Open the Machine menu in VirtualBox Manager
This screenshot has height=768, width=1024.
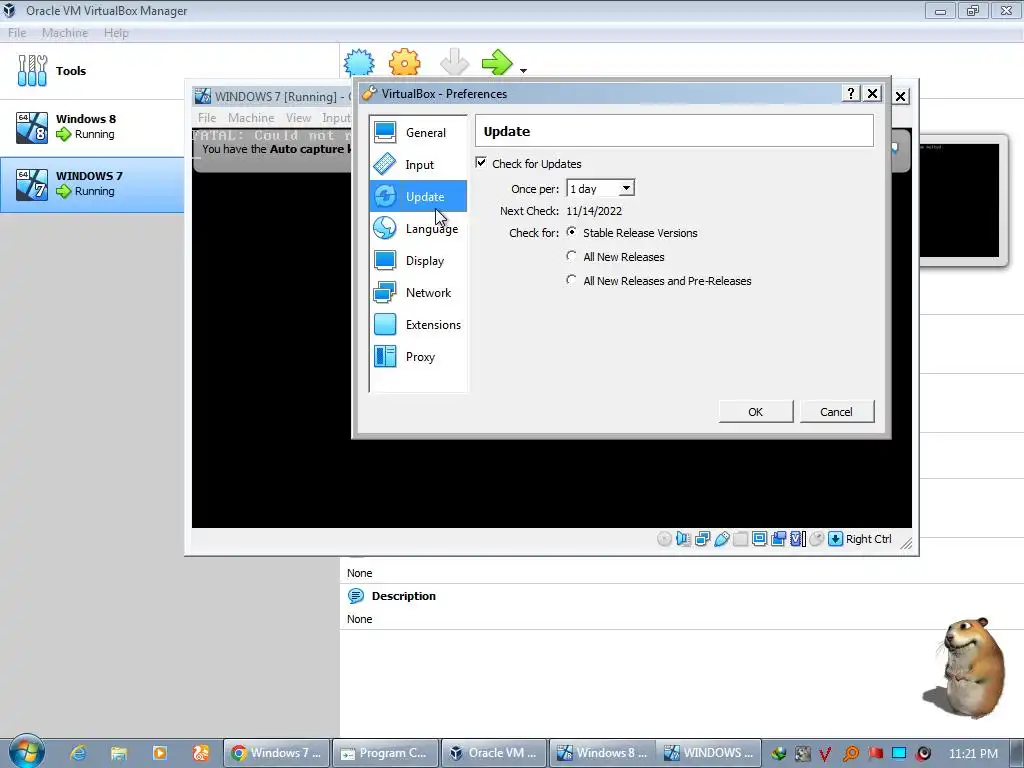coord(65,33)
